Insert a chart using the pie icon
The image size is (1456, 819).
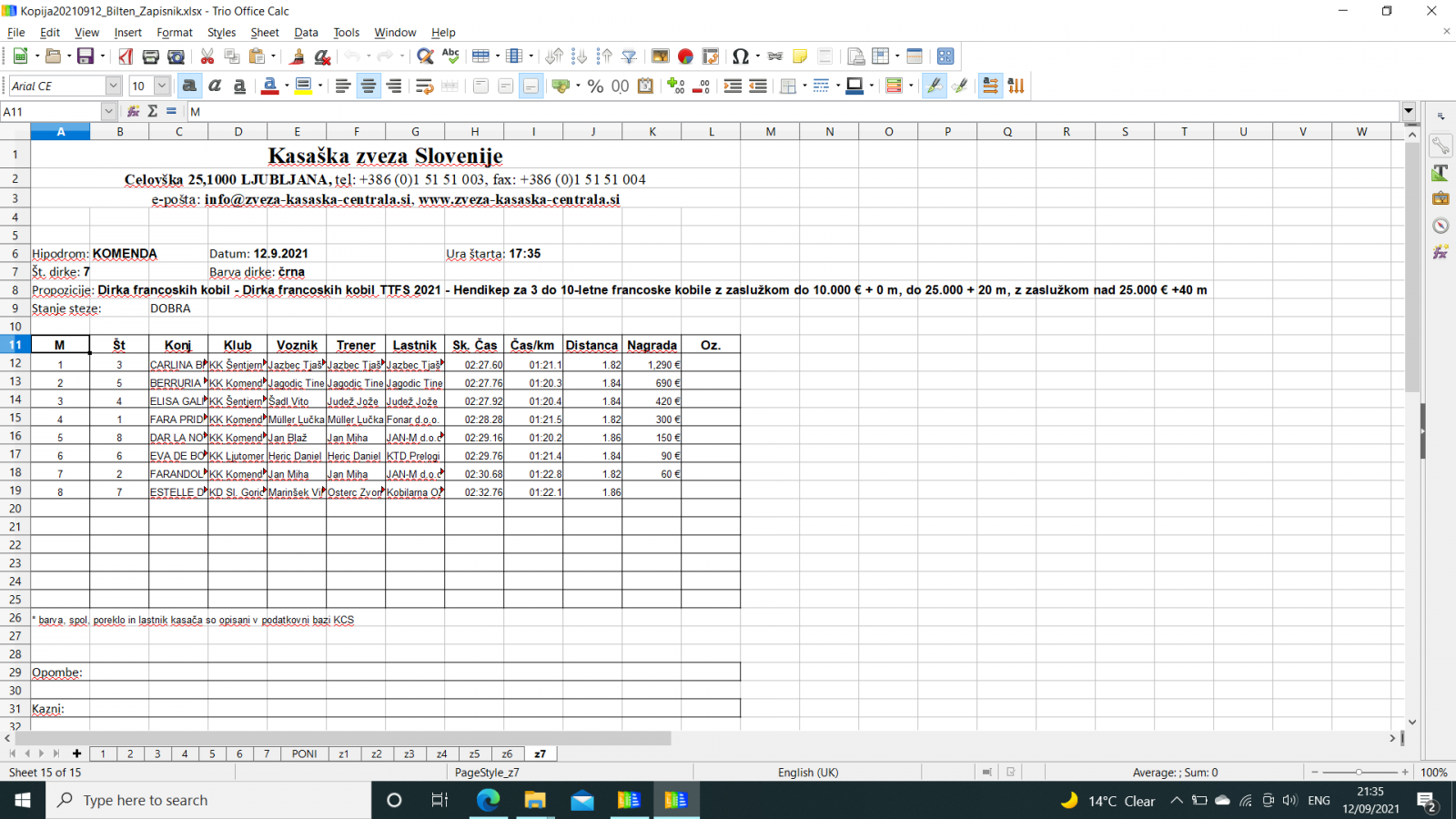click(685, 56)
